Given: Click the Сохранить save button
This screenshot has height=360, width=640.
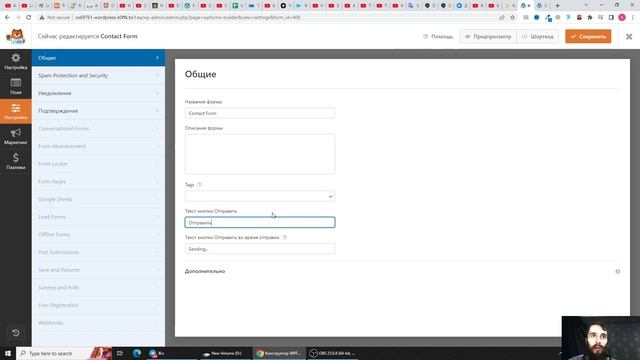Looking at the screenshot, I should tap(588, 36).
